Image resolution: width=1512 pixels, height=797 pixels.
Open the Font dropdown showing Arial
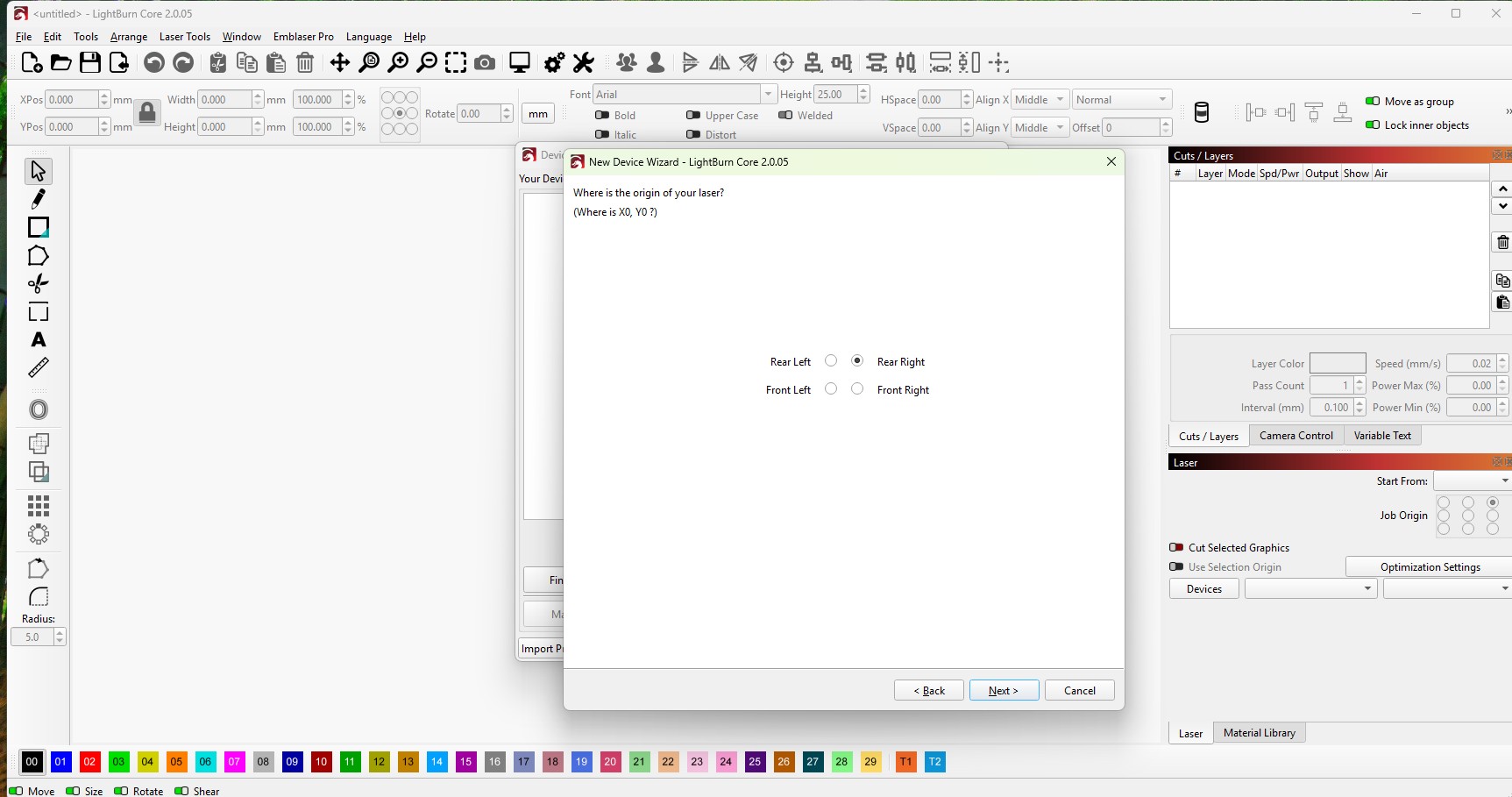pos(685,94)
